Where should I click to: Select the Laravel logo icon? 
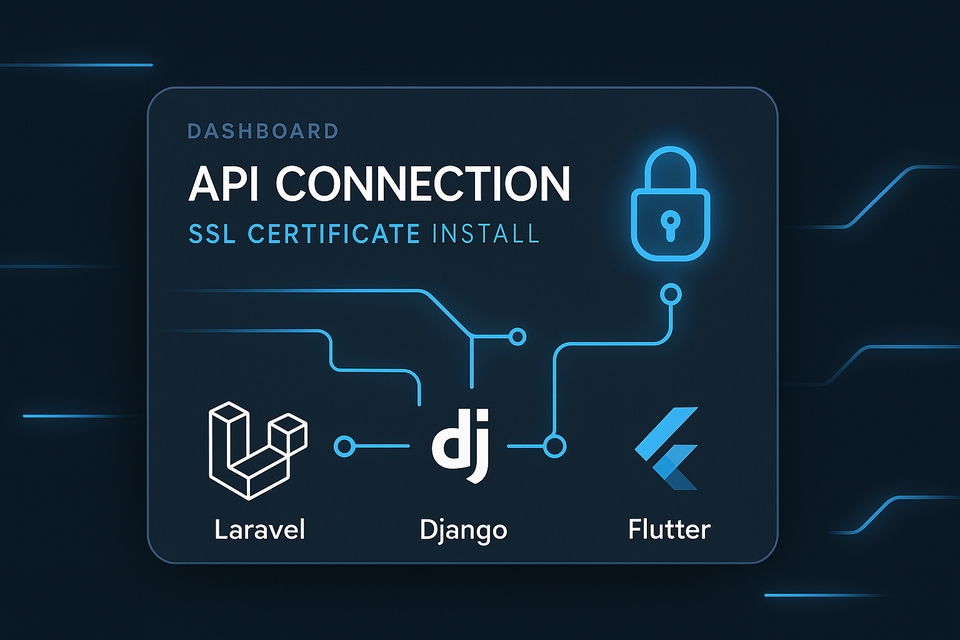coord(258,450)
